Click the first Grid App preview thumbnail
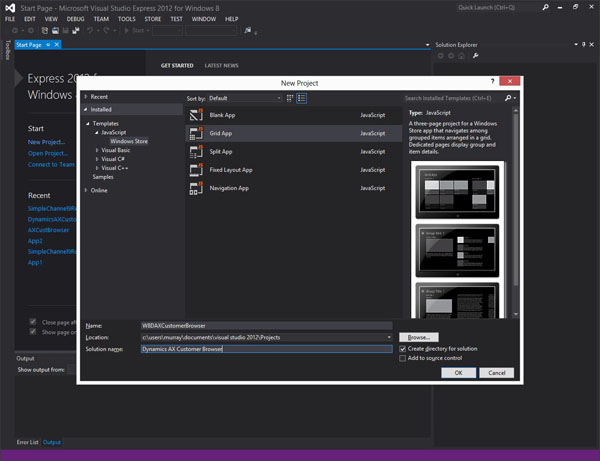 (x=457, y=192)
